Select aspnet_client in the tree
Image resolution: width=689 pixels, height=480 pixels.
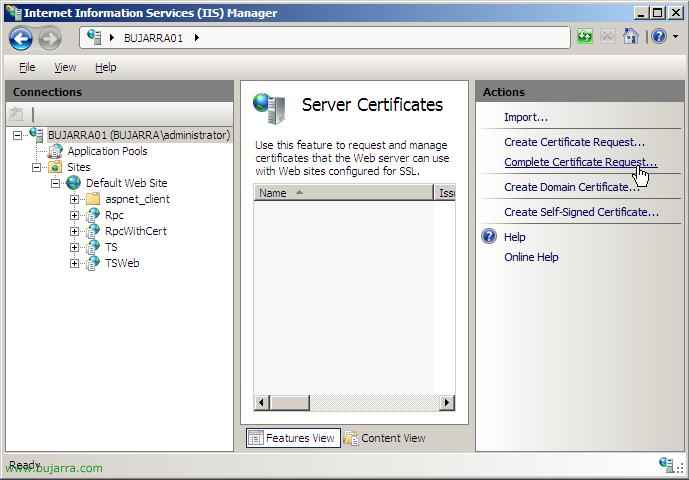(x=137, y=199)
